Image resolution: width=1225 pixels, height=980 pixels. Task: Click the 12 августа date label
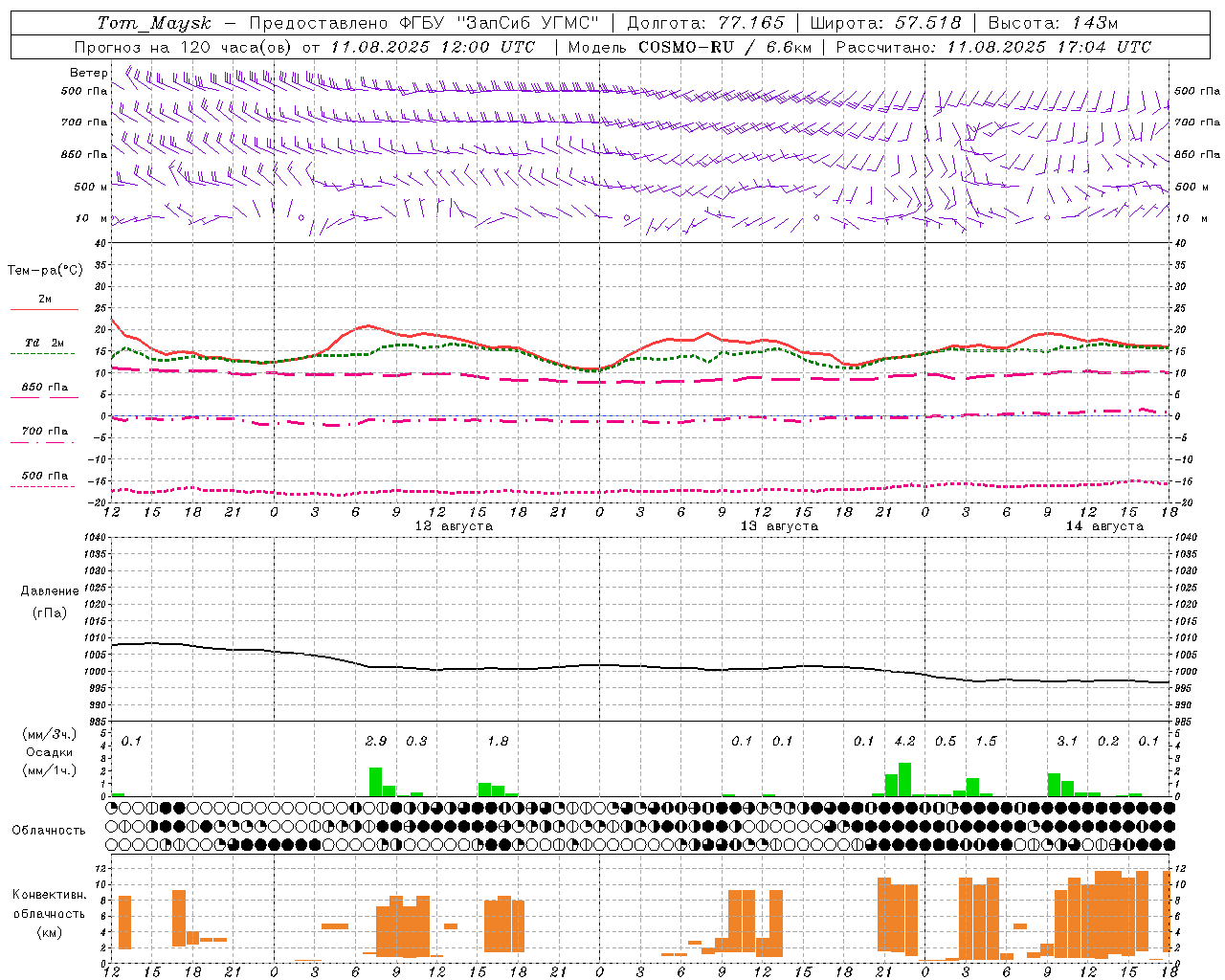pyautogui.click(x=454, y=526)
